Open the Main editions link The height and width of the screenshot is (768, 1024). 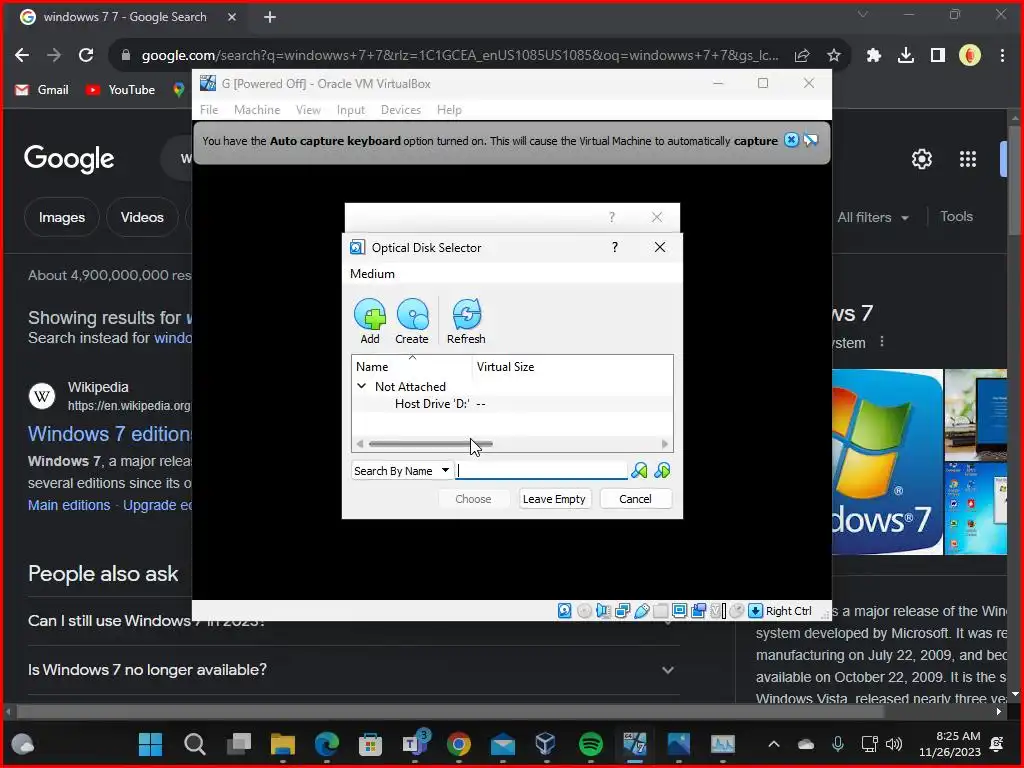tap(69, 505)
